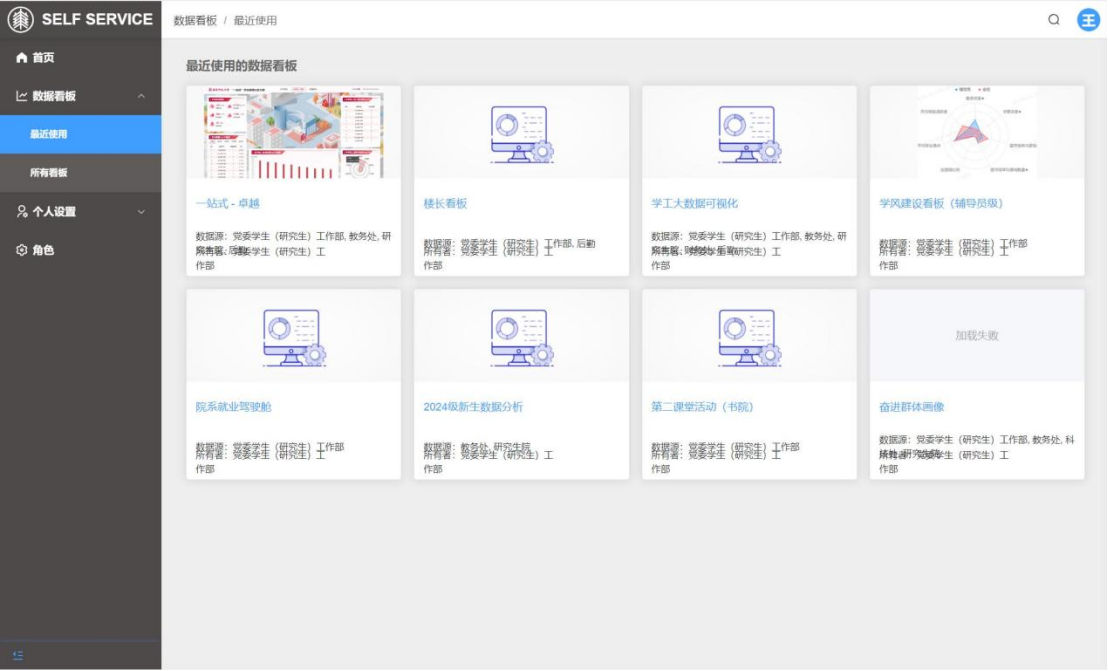Select 所有看板 in the sidebar
The image size is (1108, 671).
[49, 173]
